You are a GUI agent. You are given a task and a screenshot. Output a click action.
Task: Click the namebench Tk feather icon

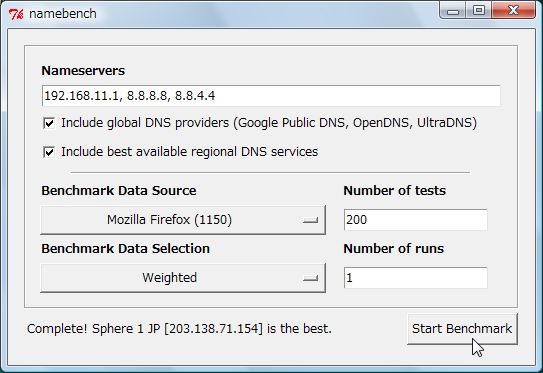(16, 14)
